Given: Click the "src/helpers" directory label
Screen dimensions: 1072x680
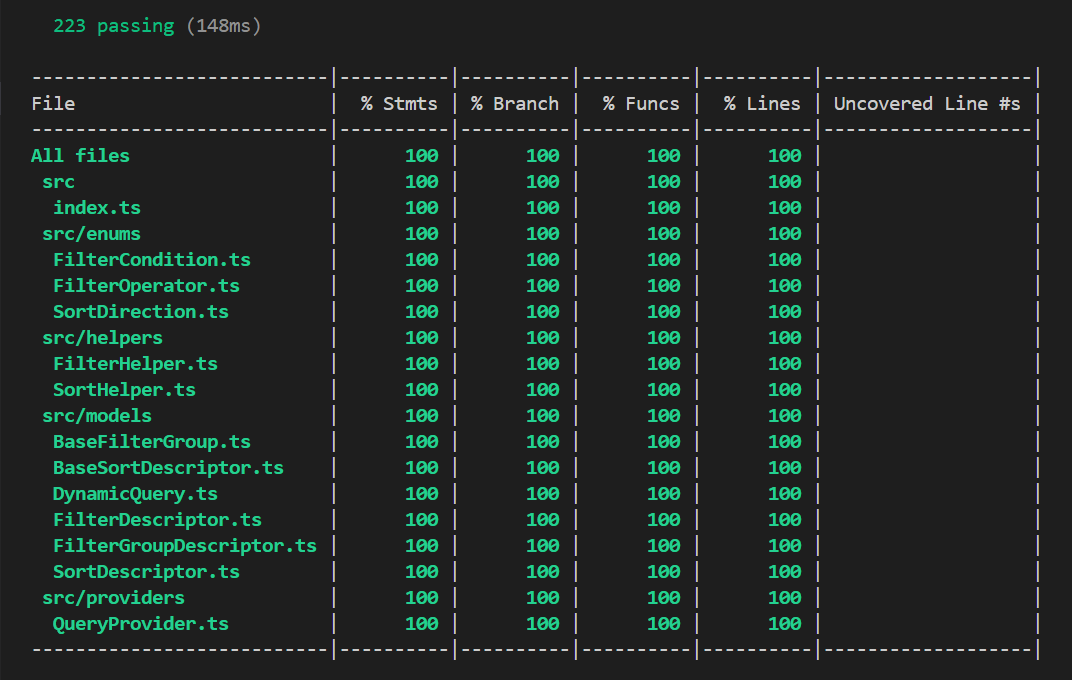Looking at the screenshot, I should click(x=103, y=338).
